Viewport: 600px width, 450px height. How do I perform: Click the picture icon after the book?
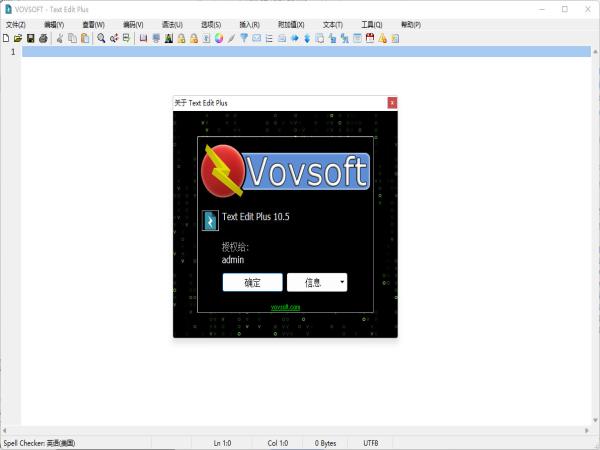point(168,38)
